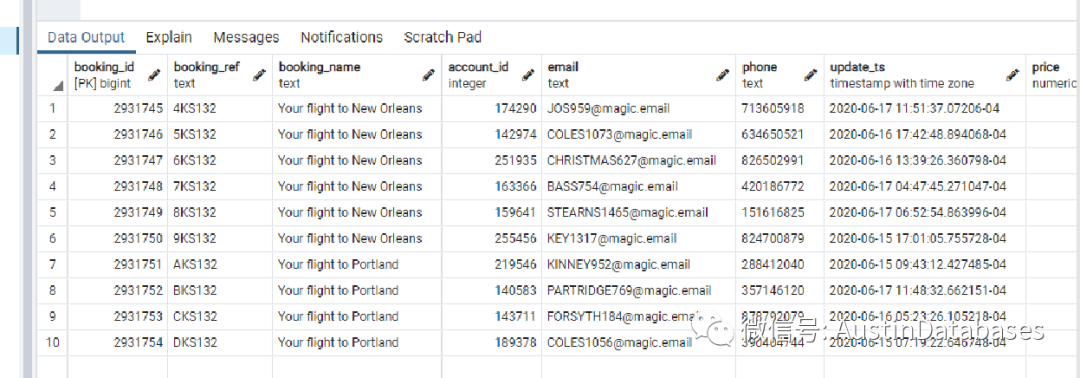Select row number 8

coord(52,291)
